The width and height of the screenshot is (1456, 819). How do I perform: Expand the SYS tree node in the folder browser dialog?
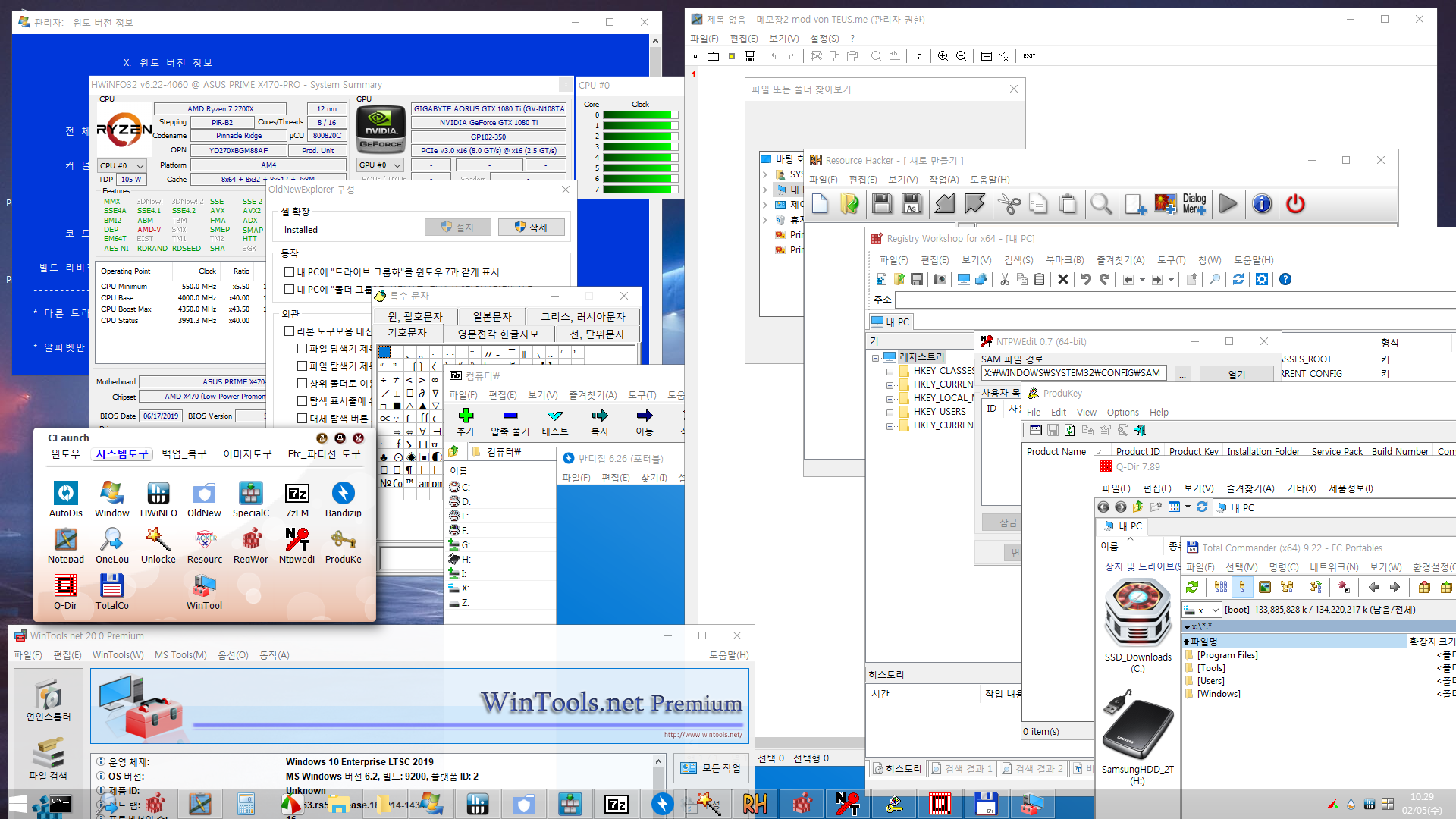765,174
